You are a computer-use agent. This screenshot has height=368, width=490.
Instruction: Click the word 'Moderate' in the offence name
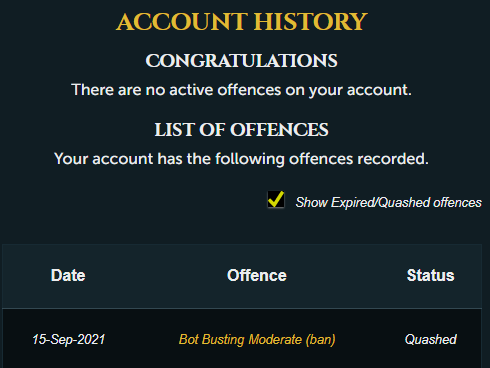coord(275,340)
